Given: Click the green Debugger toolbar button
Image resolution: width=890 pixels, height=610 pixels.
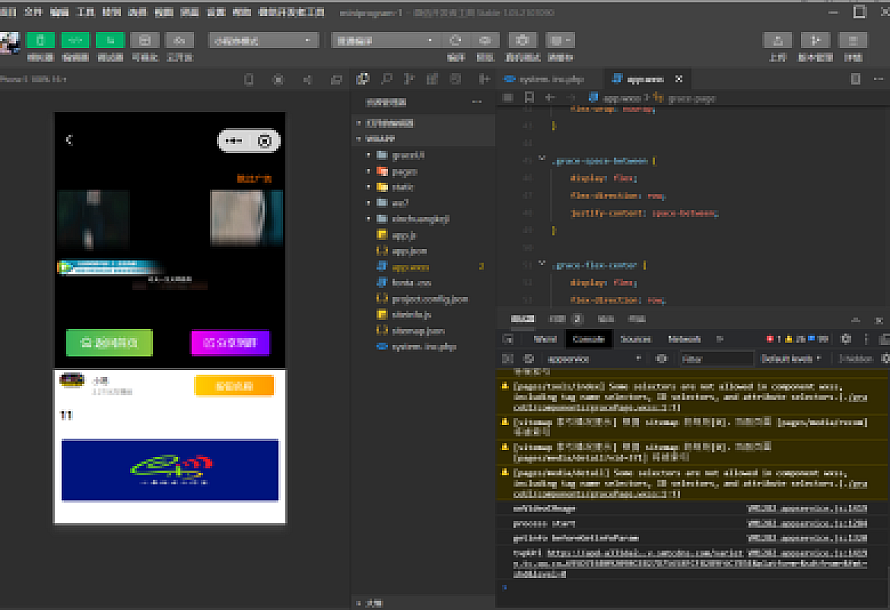Looking at the screenshot, I should [x=111, y=40].
